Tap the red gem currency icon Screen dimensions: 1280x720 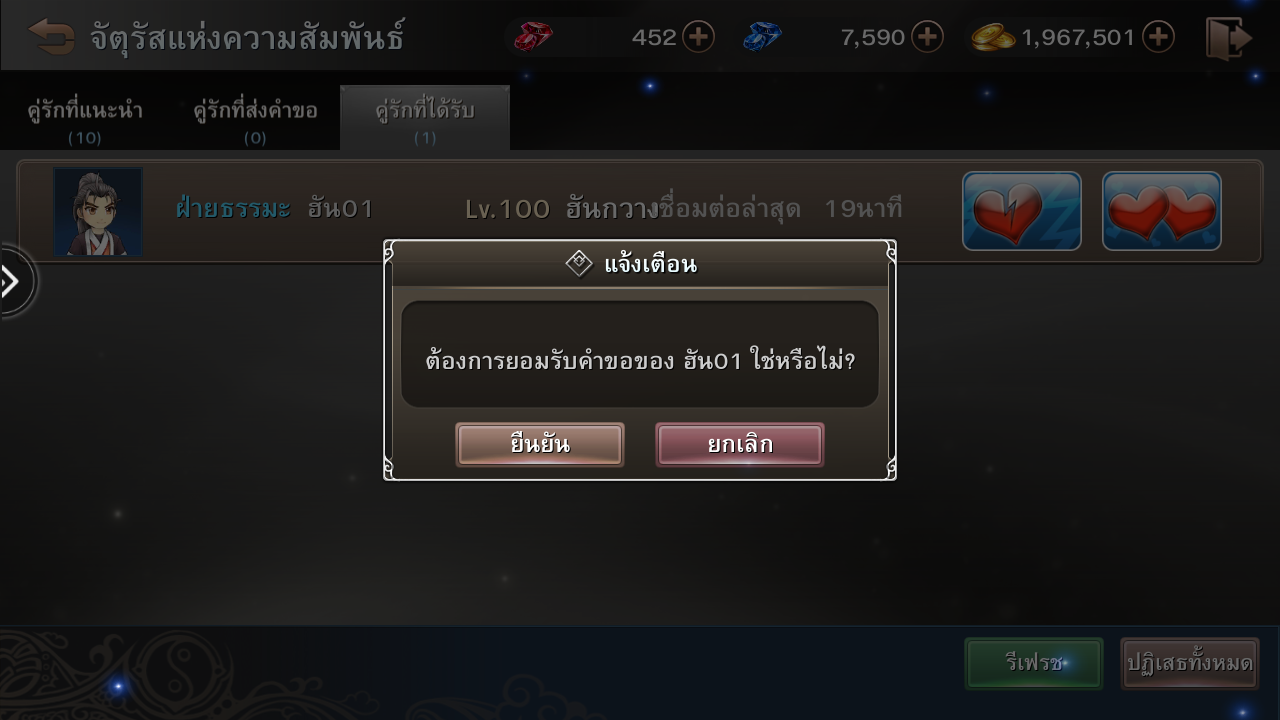pyautogui.click(x=533, y=38)
